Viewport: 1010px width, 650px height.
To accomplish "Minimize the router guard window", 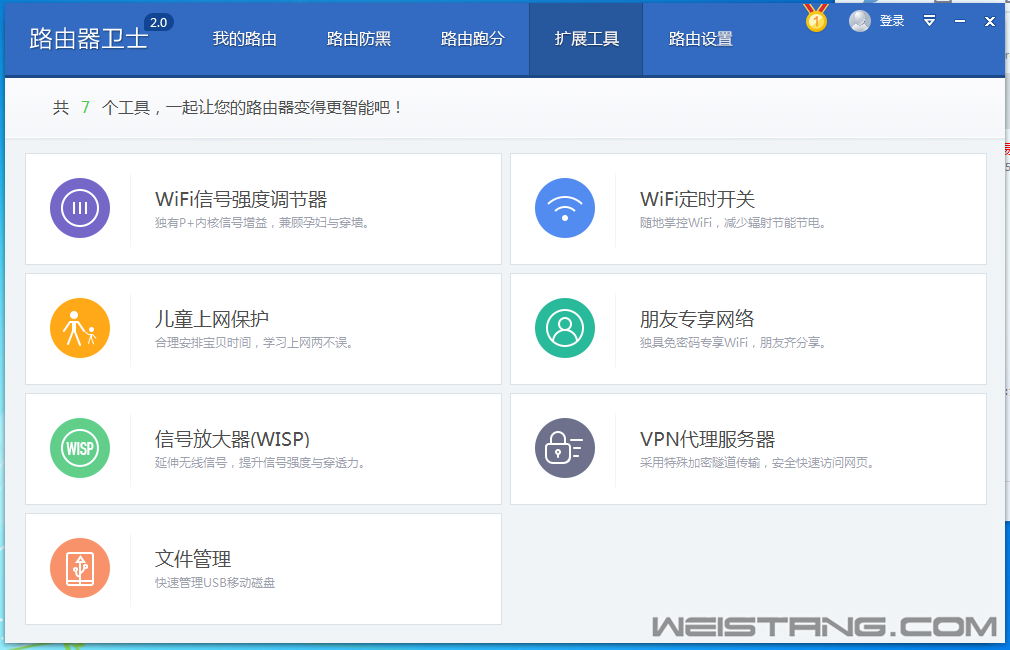I will [960, 21].
